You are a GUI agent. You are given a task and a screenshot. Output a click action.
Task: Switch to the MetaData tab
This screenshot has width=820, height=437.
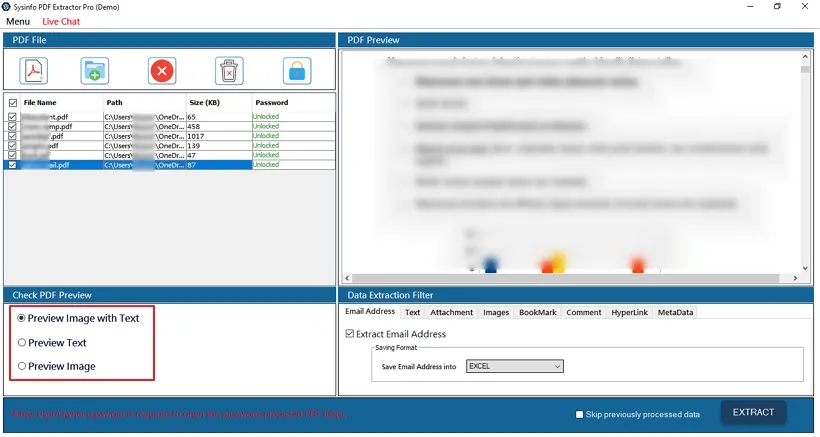click(x=675, y=313)
